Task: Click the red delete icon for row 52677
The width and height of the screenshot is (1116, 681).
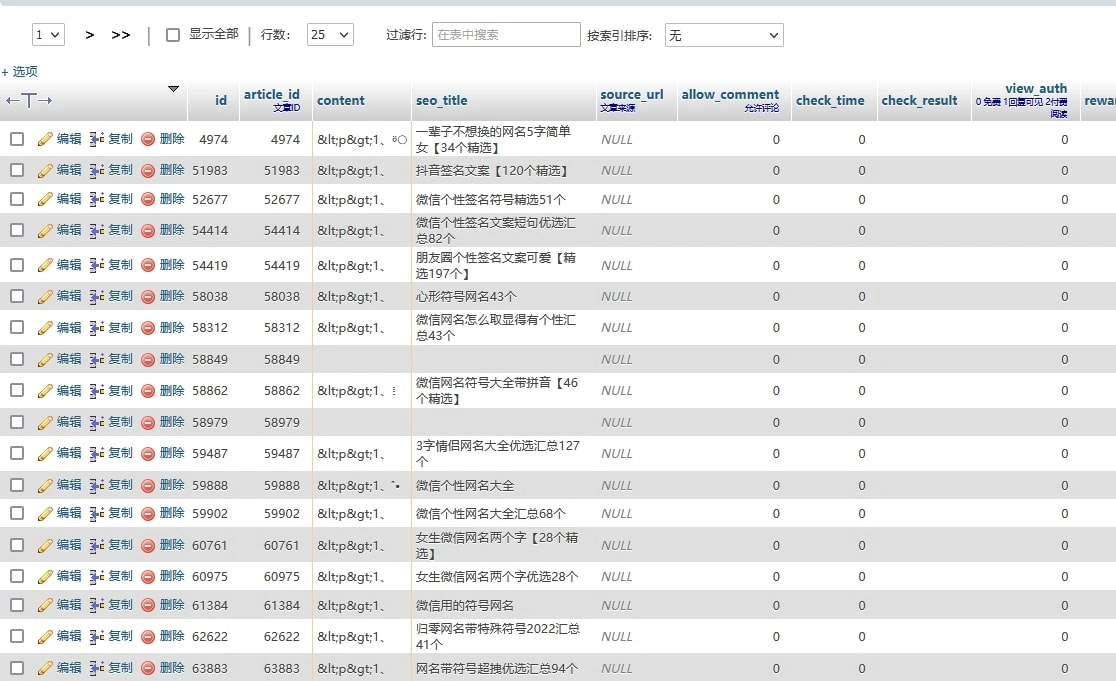Action: tap(148, 200)
